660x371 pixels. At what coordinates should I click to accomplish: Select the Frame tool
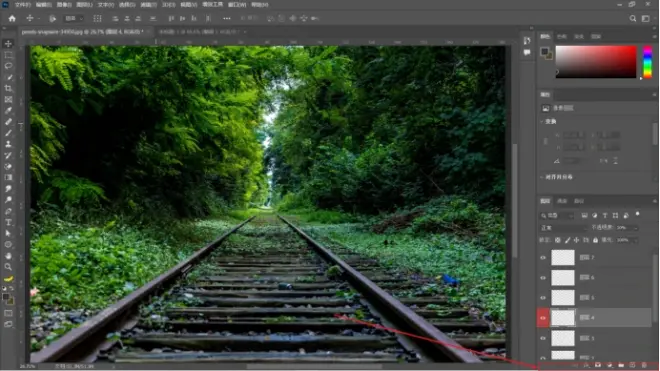tap(8, 100)
